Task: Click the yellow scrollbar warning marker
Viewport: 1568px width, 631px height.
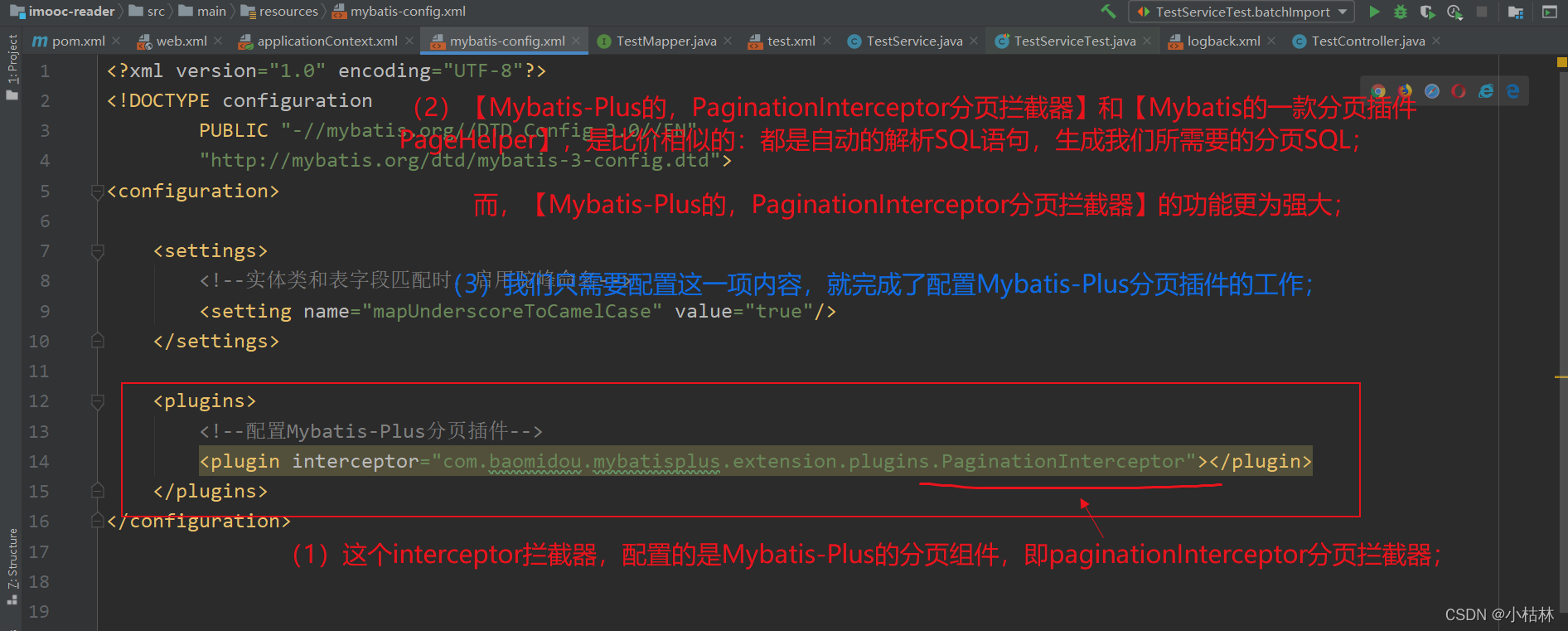Action: point(1561,377)
